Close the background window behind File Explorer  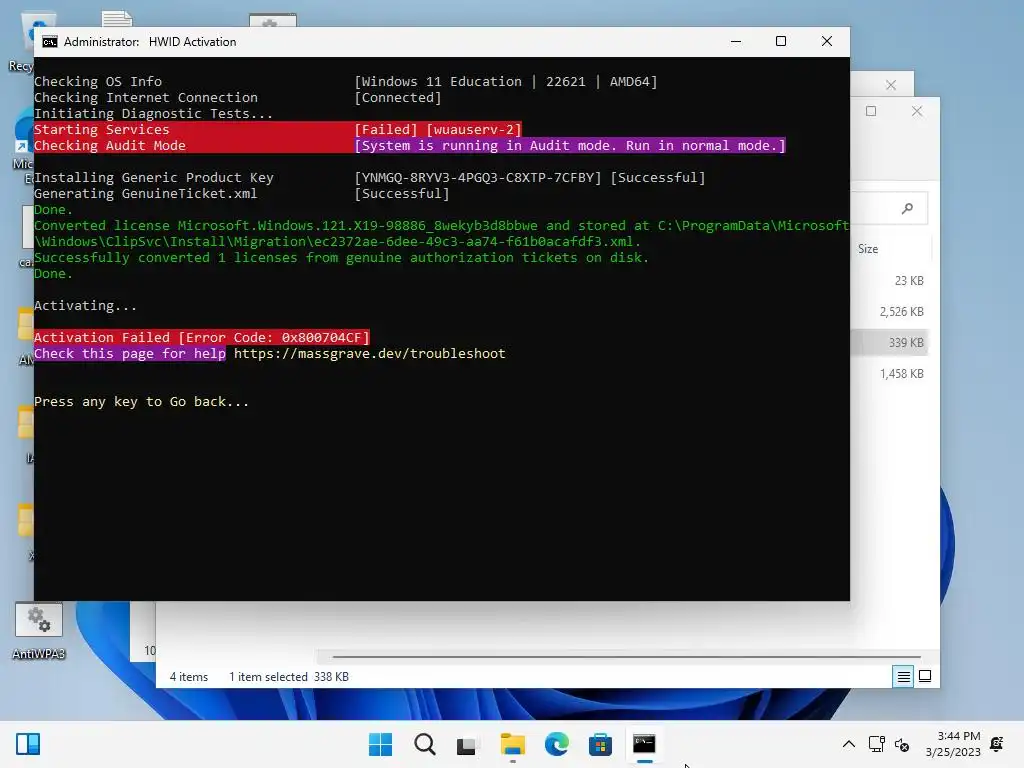pos(891,85)
